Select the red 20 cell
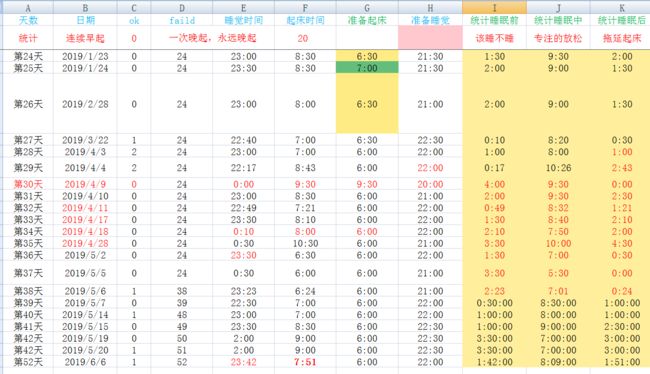The image size is (650, 374). (303, 38)
